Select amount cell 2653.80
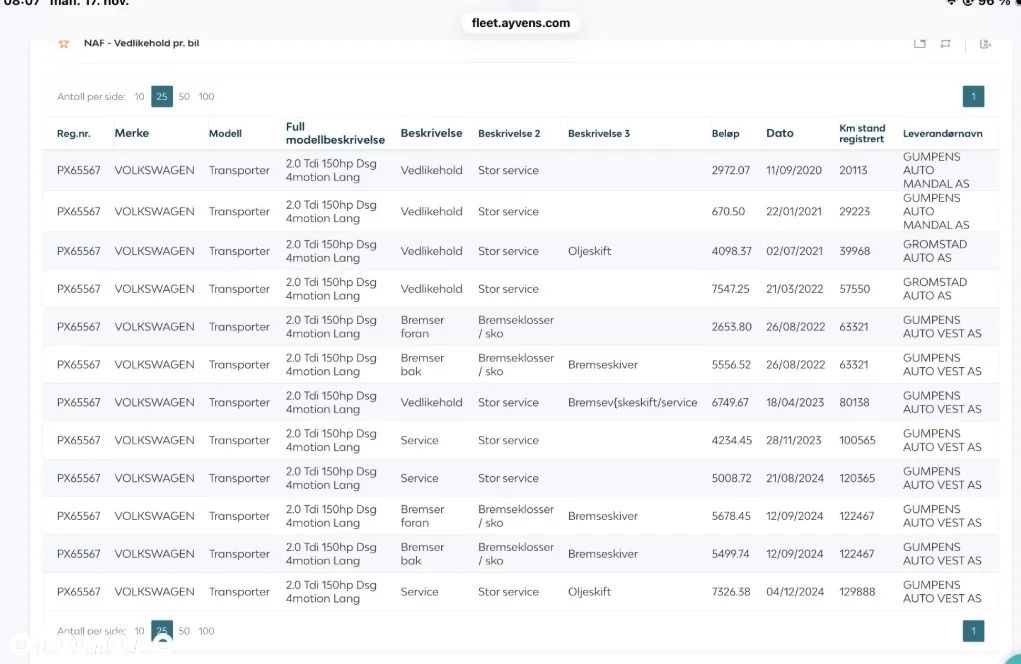This screenshot has width=1021, height=664. point(731,327)
